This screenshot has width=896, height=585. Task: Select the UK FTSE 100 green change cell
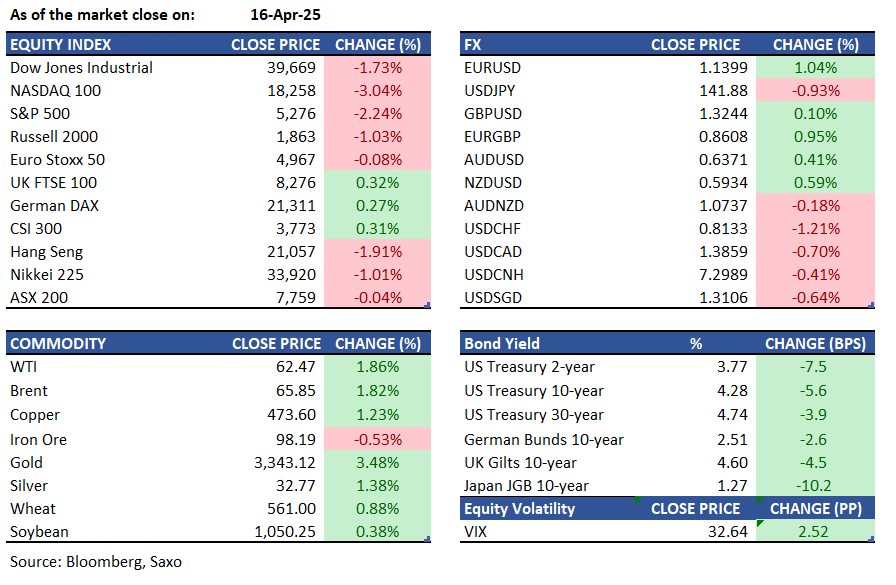[377, 183]
